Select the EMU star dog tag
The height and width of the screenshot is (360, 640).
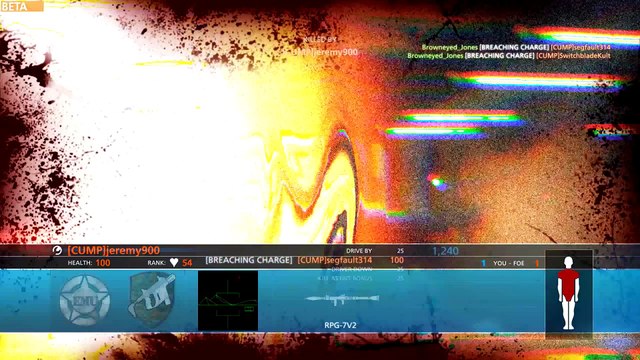[84, 300]
